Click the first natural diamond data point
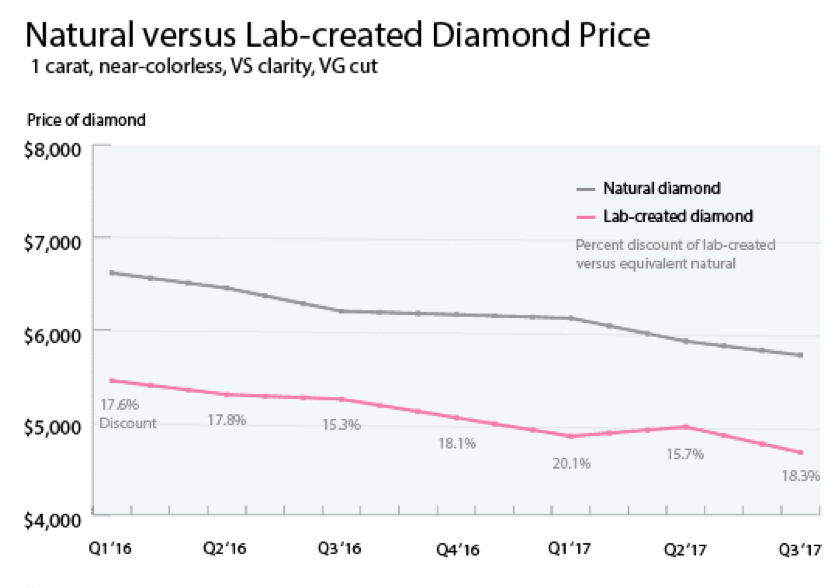Image resolution: width=840 pixels, height=588 pixels. point(109,272)
